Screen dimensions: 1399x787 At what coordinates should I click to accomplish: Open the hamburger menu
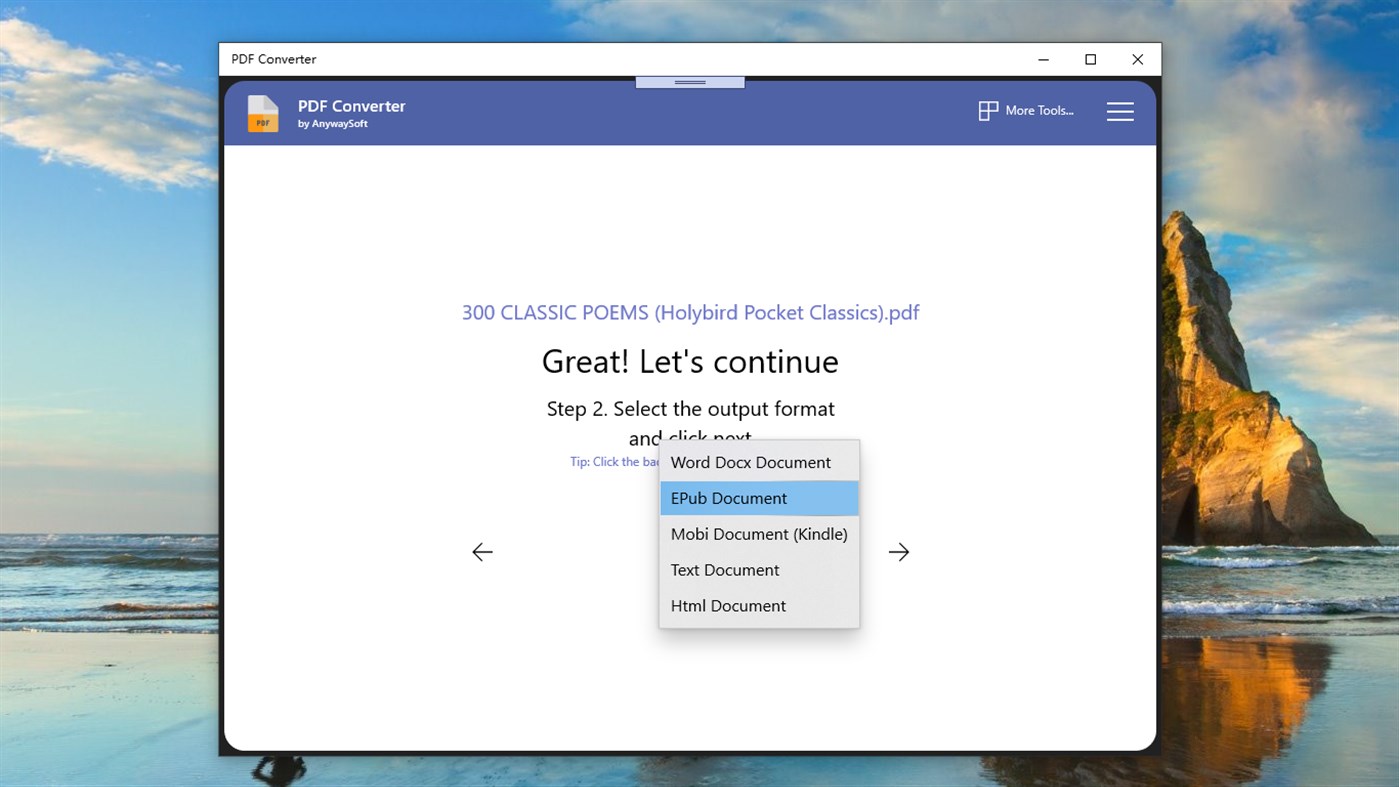(x=1120, y=112)
